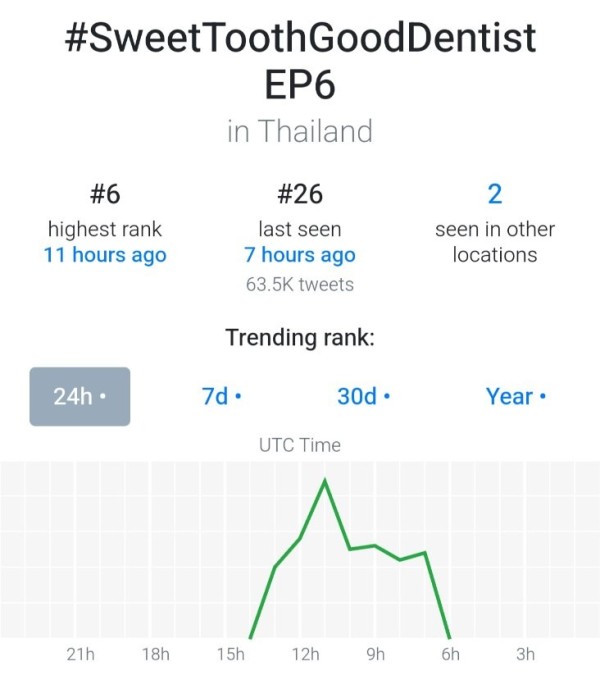Open the '7 hours ago' last seen link
The width and height of the screenshot is (600, 675).
coord(300,255)
